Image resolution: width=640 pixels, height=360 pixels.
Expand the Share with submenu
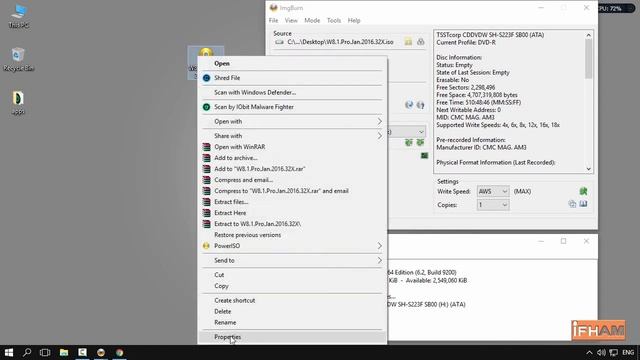pyautogui.click(x=292, y=136)
